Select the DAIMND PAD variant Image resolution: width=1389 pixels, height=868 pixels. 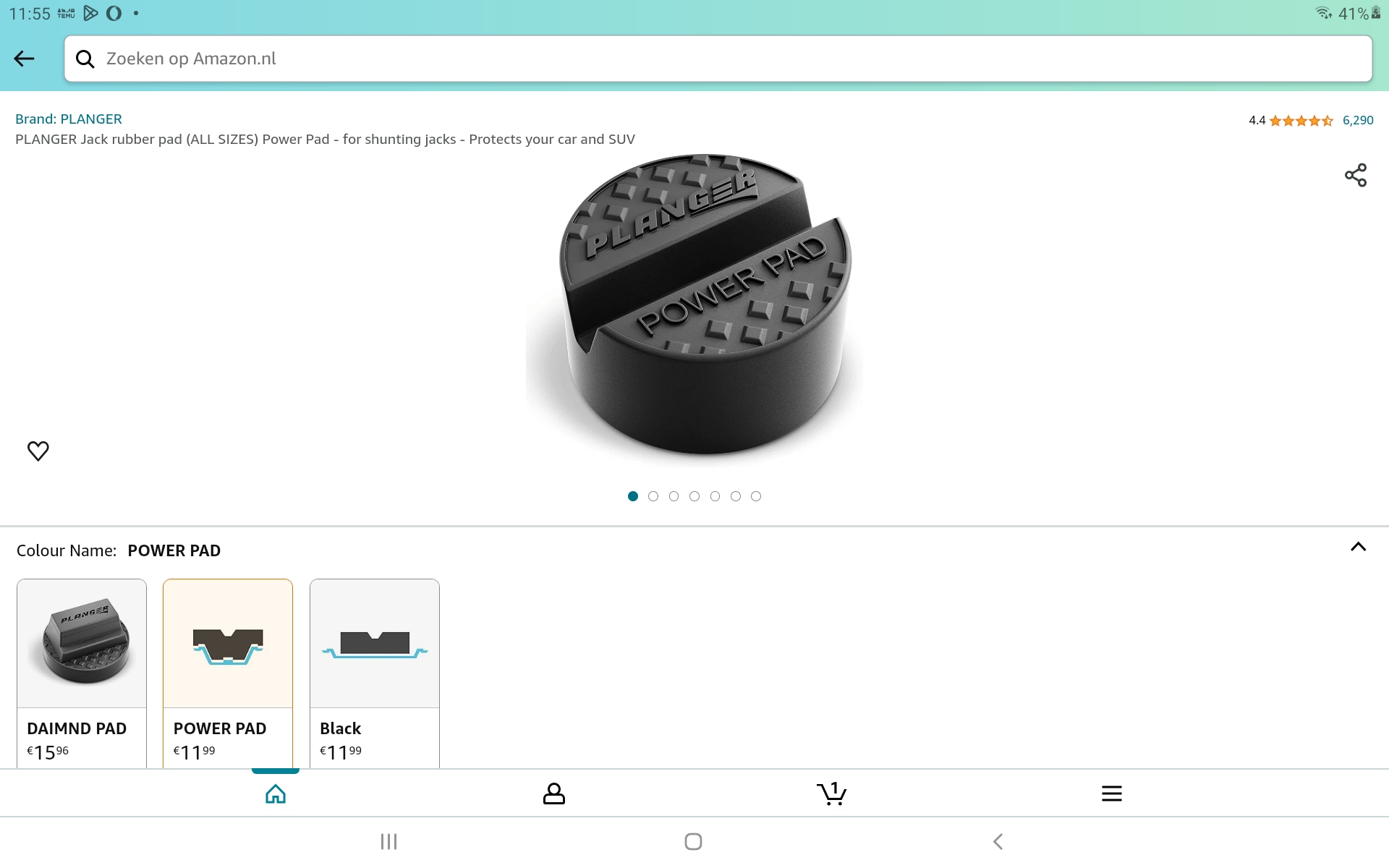[82, 673]
